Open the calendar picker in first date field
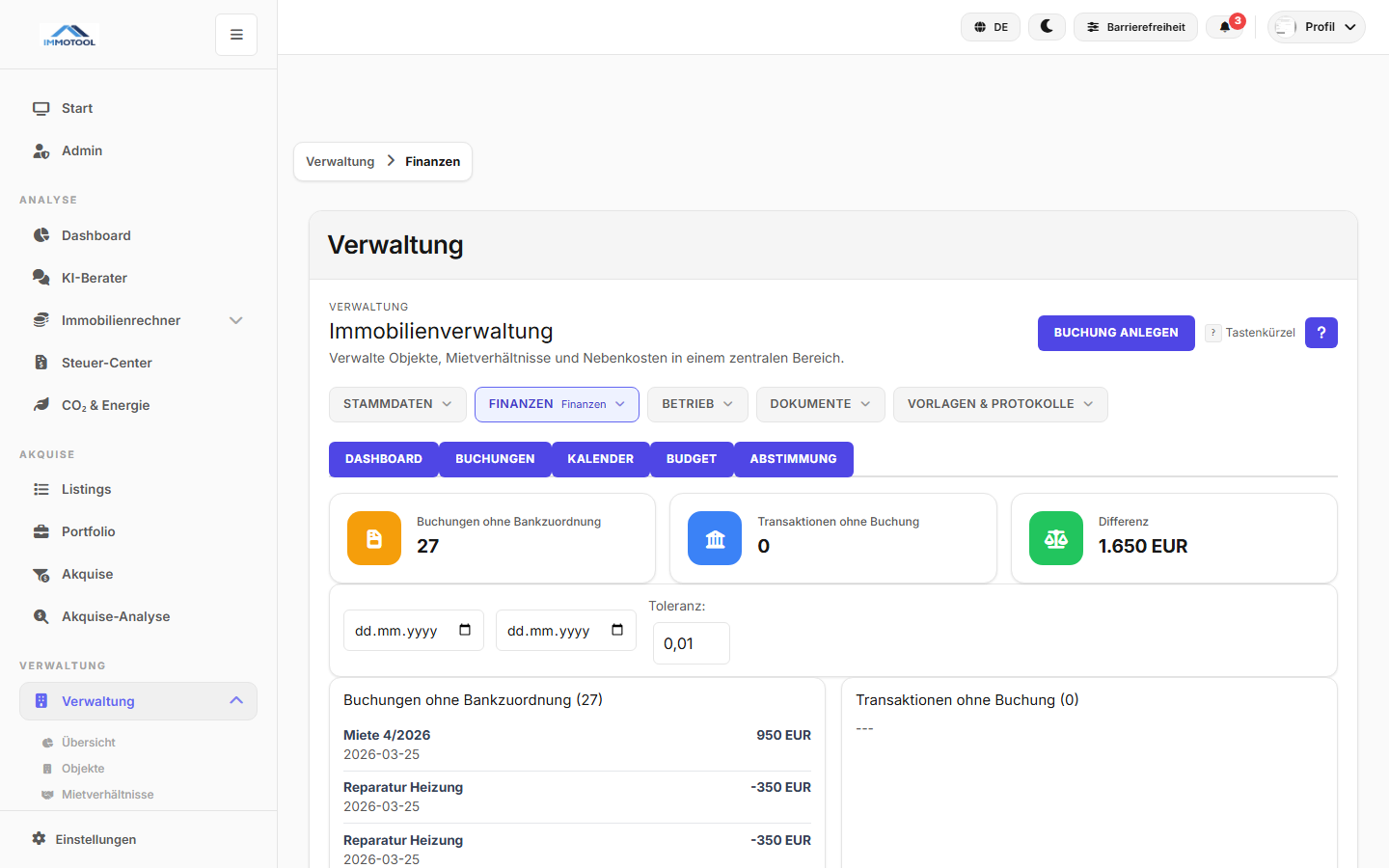Image resolution: width=1389 pixels, height=868 pixels. coord(465,631)
